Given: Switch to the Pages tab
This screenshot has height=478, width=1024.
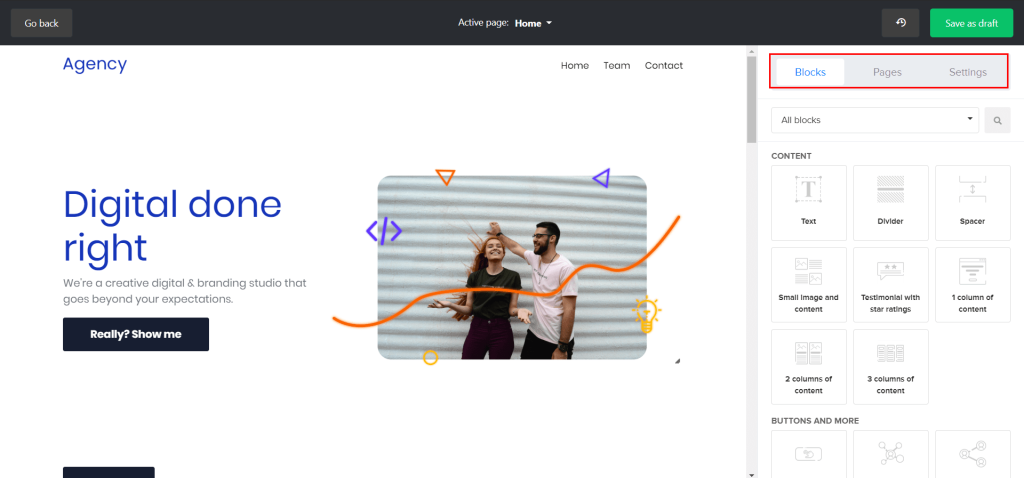Looking at the screenshot, I should tap(887, 72).
